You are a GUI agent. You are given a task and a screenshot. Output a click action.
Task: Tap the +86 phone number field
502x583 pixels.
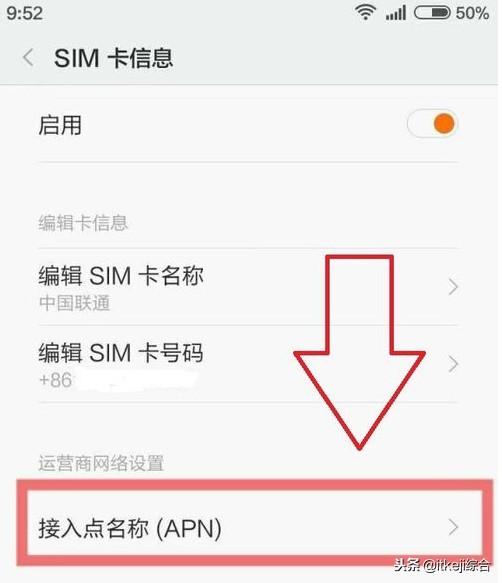tap(117, 380)
